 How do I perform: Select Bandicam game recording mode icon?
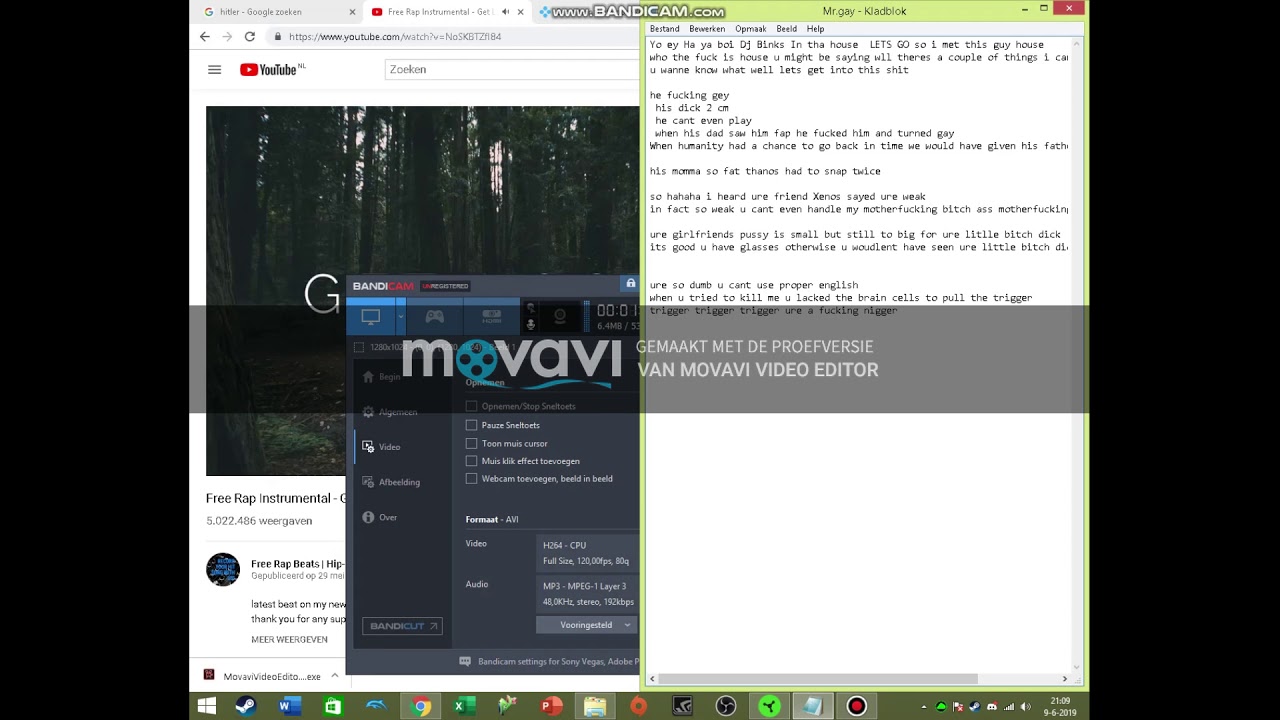(434, 317)
